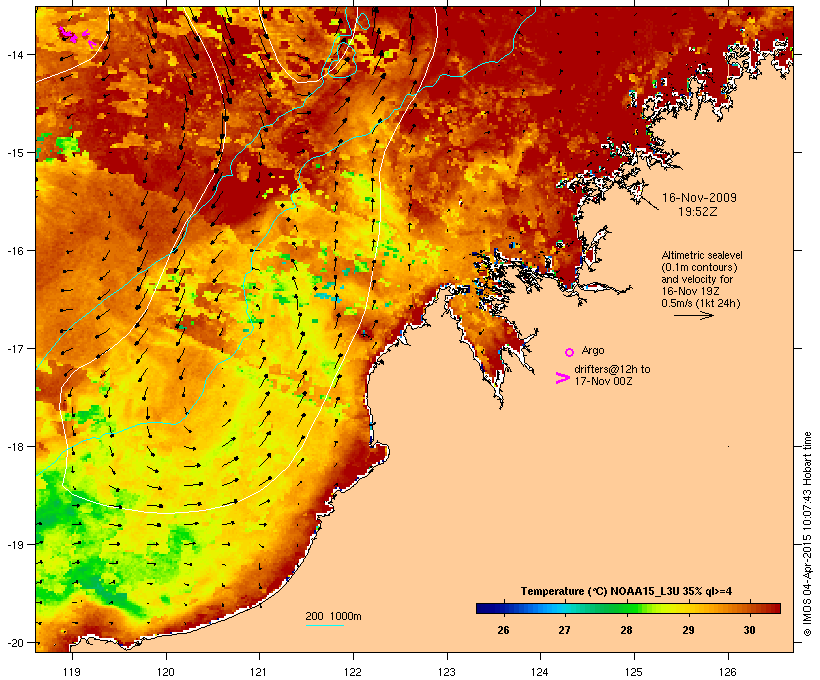Click the magenta Argo circle legend symbol
The width and height of the screenshot is (820, 680).
click(570, 352)
